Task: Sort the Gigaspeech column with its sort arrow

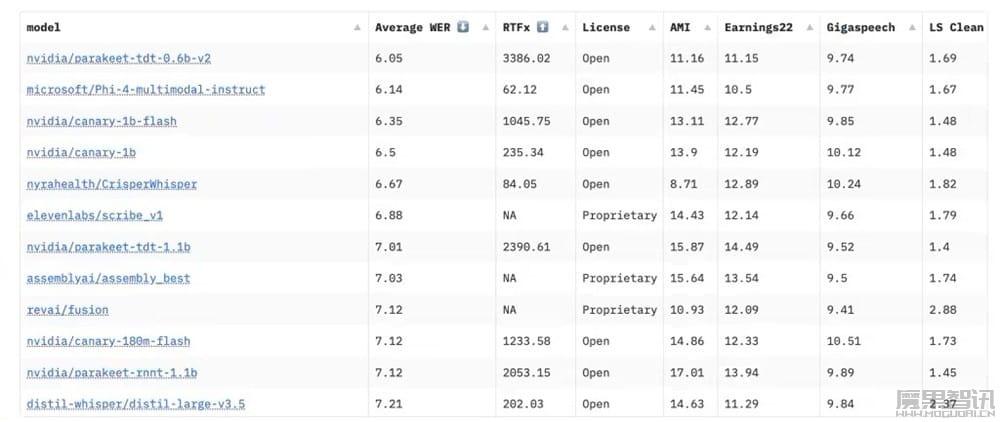Action: (912, 27)
